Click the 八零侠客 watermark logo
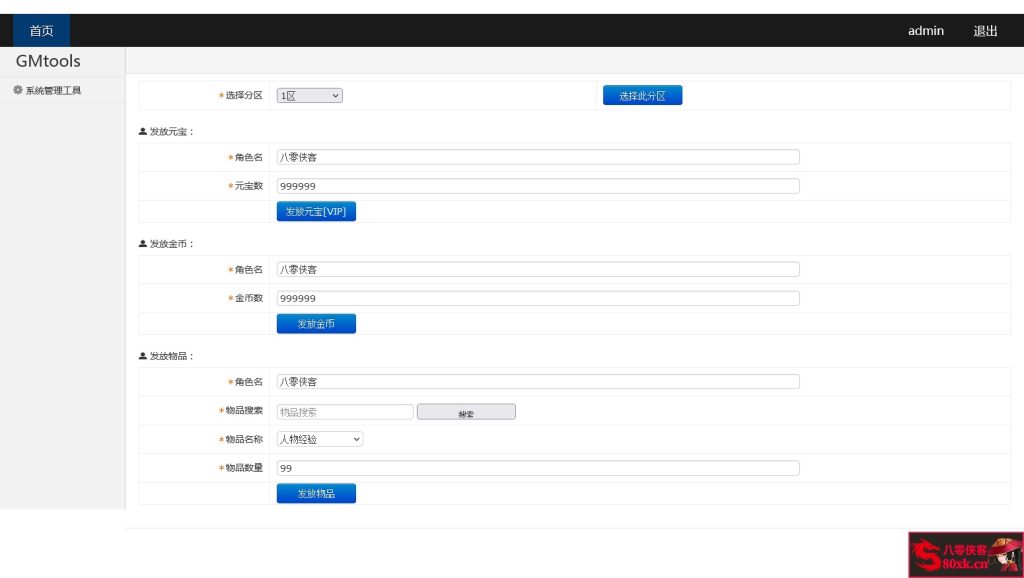 click(964, 554)
